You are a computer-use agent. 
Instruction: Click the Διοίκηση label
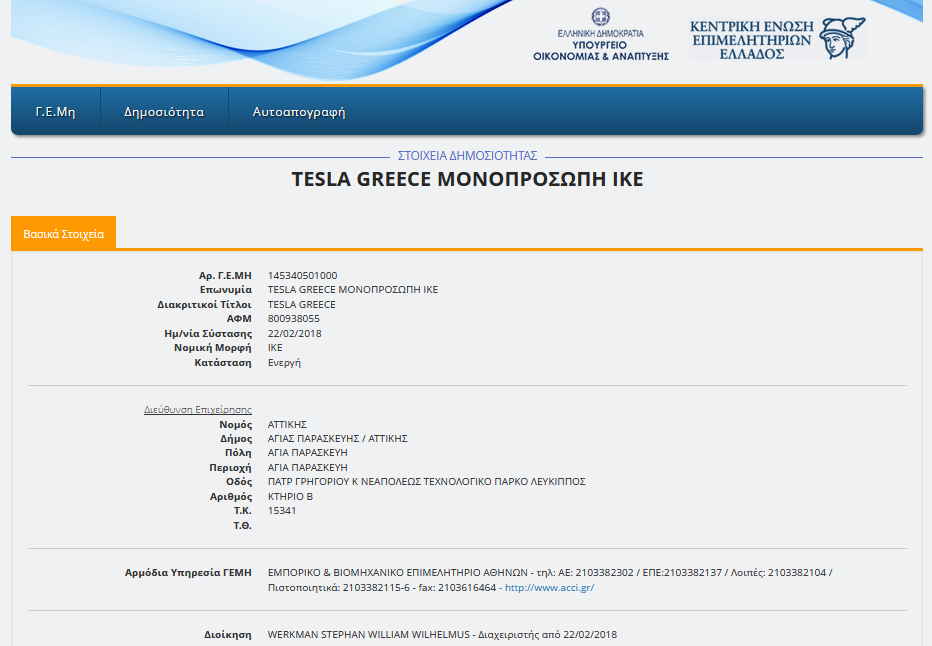tap(228, 635)
